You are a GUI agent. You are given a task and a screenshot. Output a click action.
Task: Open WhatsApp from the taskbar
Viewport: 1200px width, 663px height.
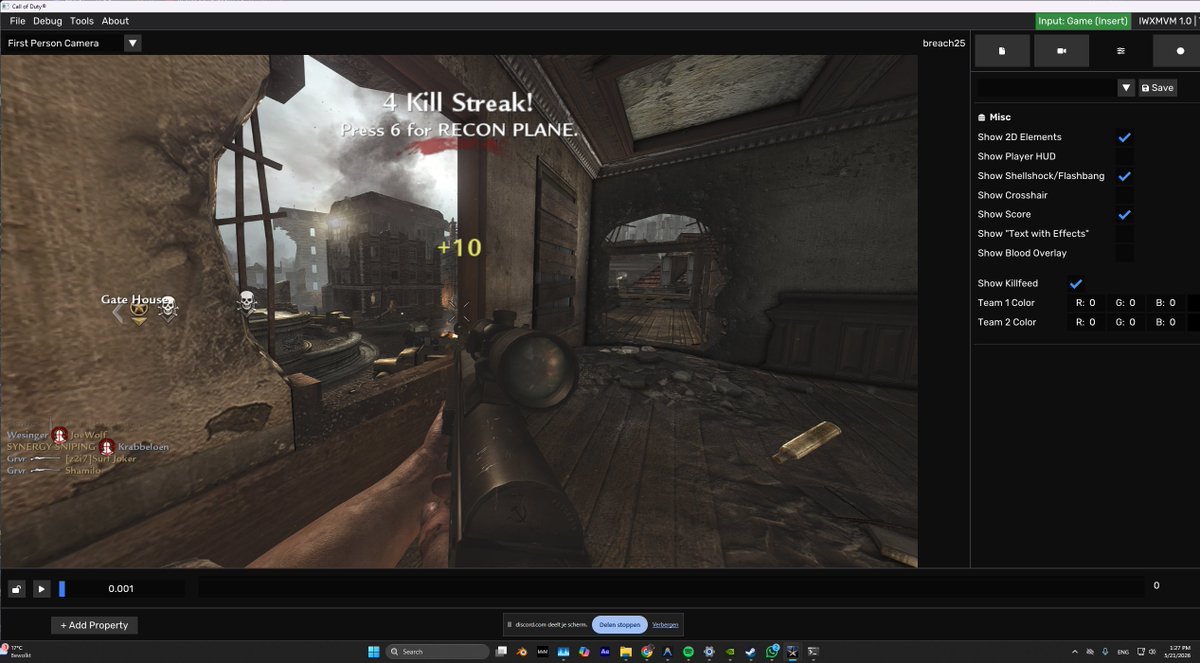coord(772,652)
